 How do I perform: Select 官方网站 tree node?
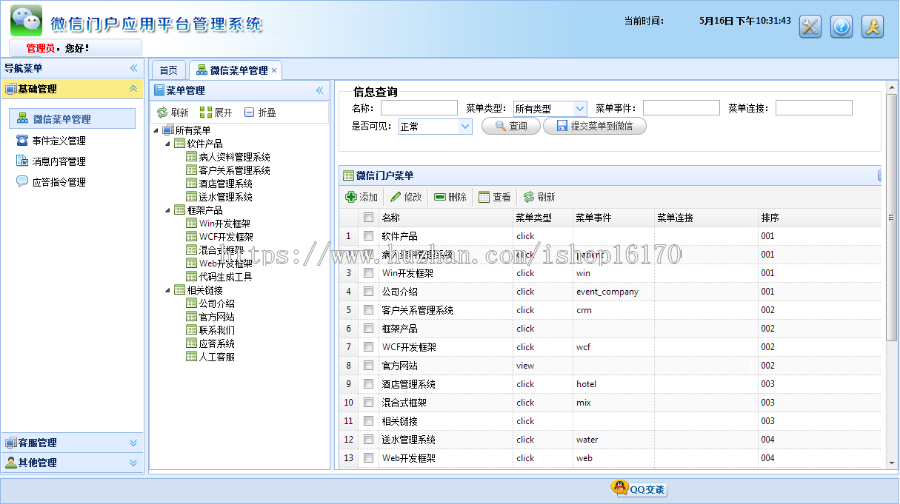coord(216,317)
